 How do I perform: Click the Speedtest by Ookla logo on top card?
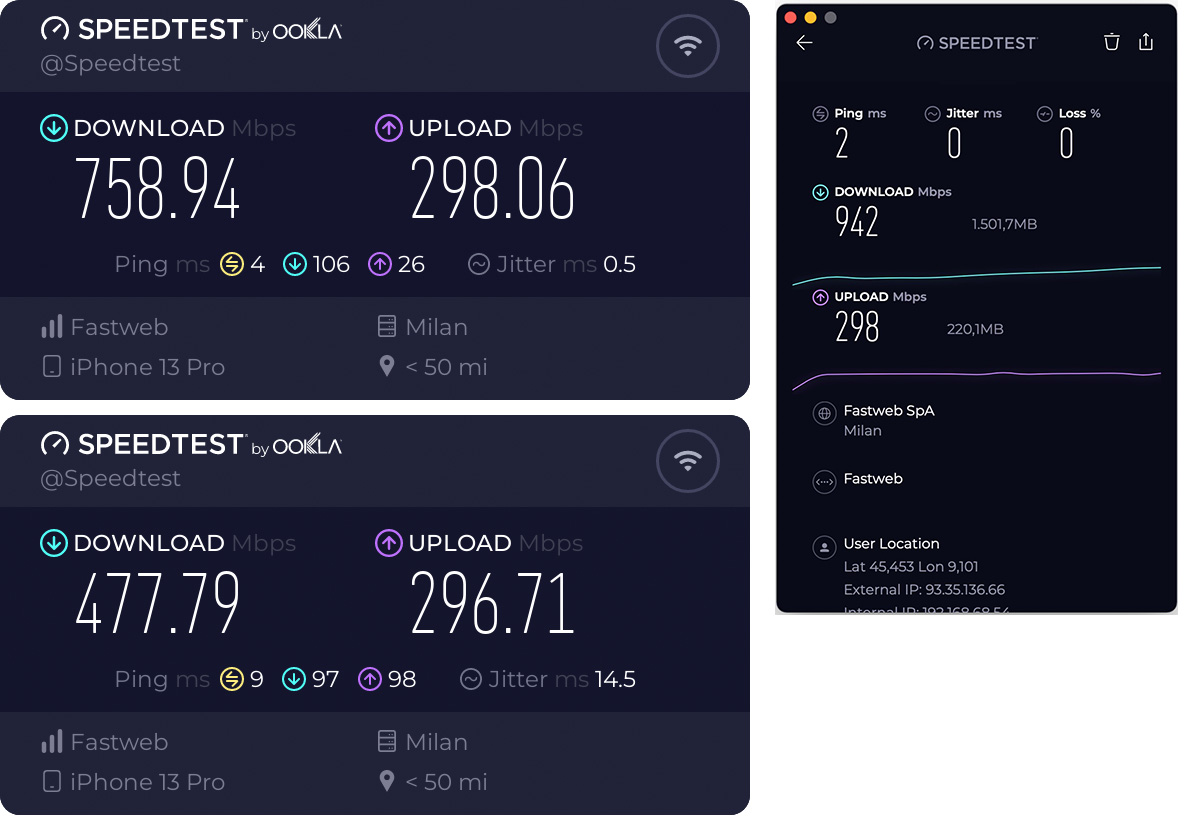point(191,30)
